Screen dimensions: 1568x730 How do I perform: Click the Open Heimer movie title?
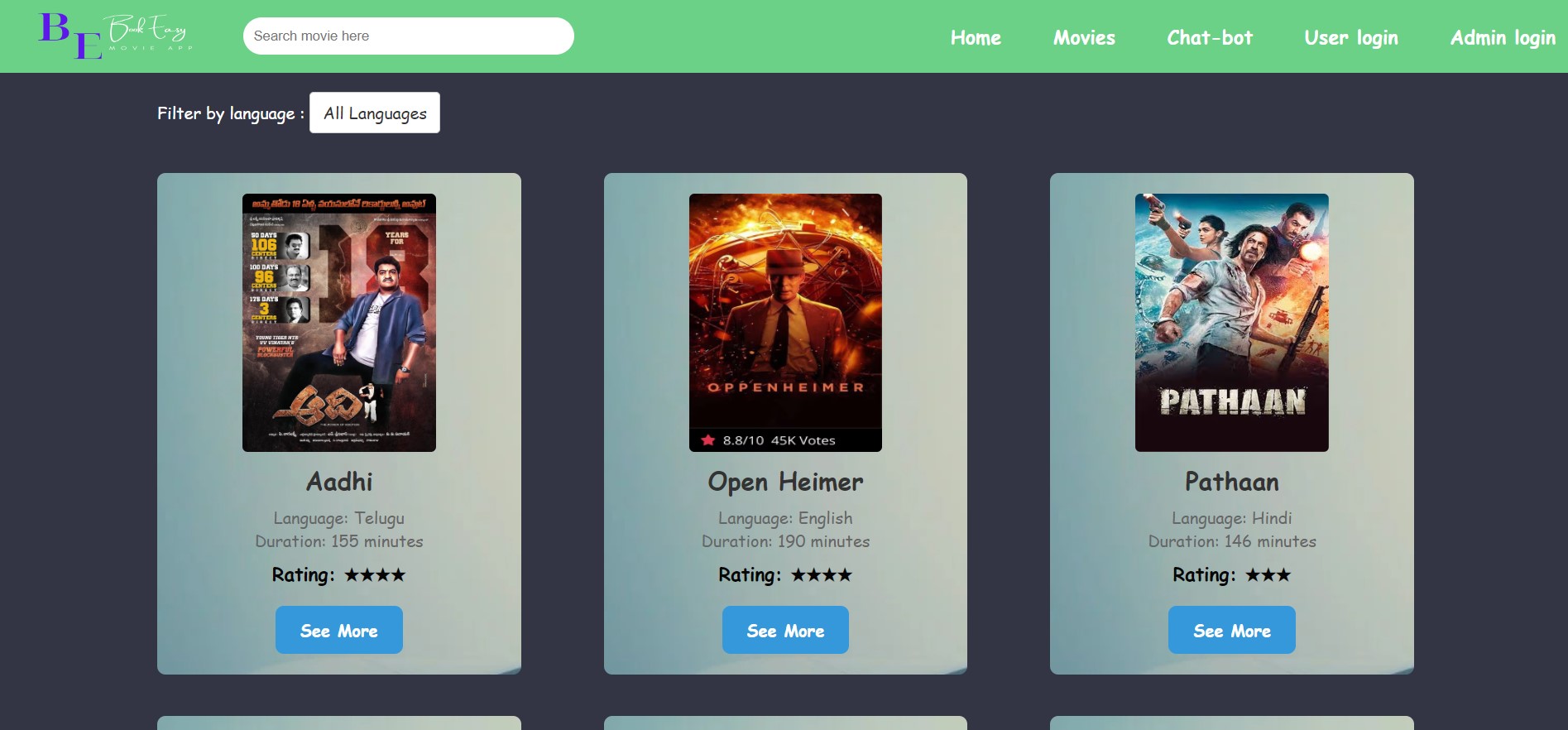(785, 482)
